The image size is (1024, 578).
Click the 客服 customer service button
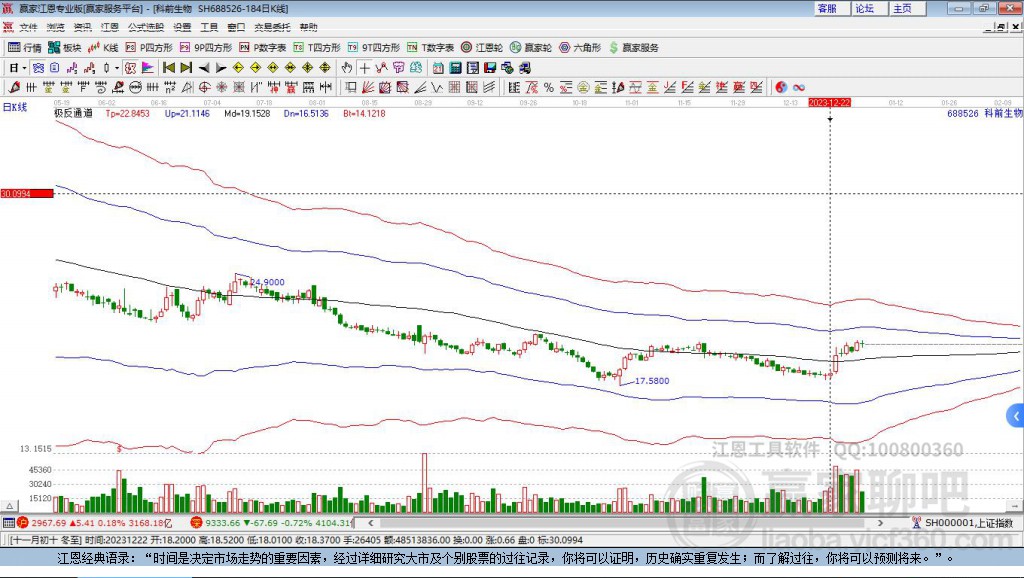click(827, 8)
